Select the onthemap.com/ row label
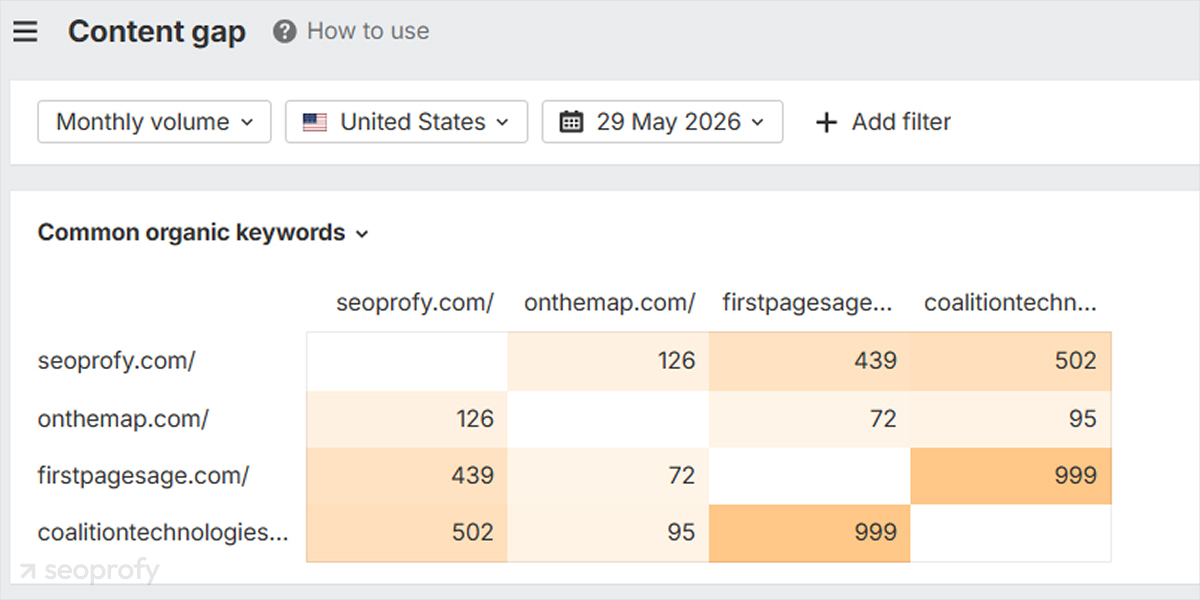Viewport: 1200px width, 600px height. coord(123,419)
